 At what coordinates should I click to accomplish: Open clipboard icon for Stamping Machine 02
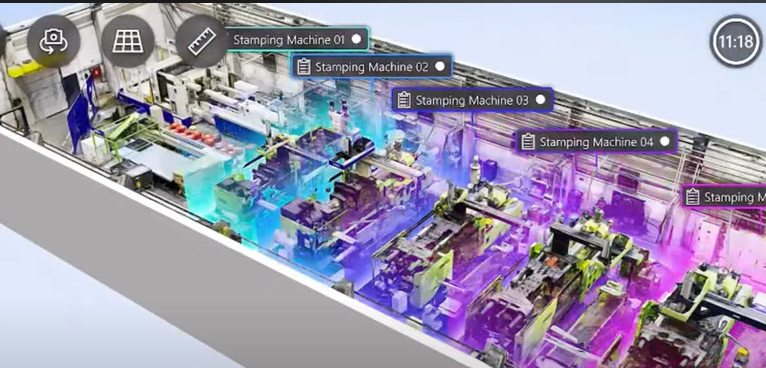point(304,66)
